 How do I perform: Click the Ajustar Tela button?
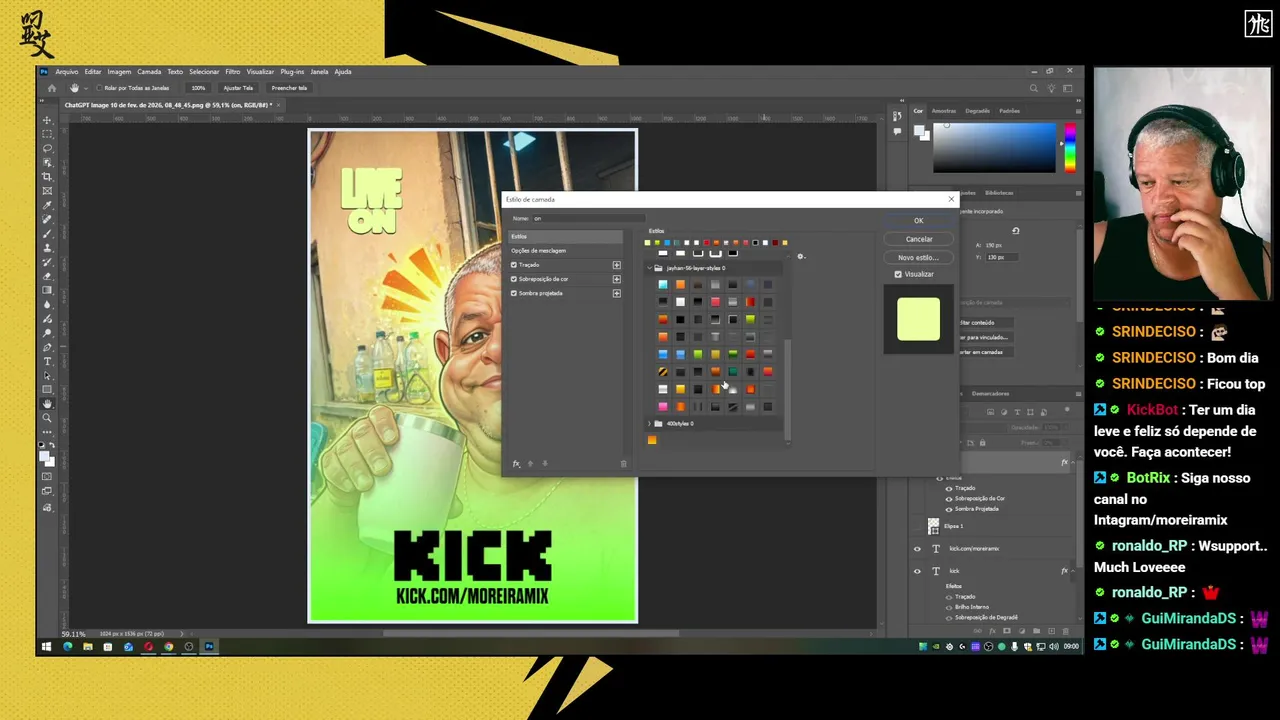tap(238, 88)
